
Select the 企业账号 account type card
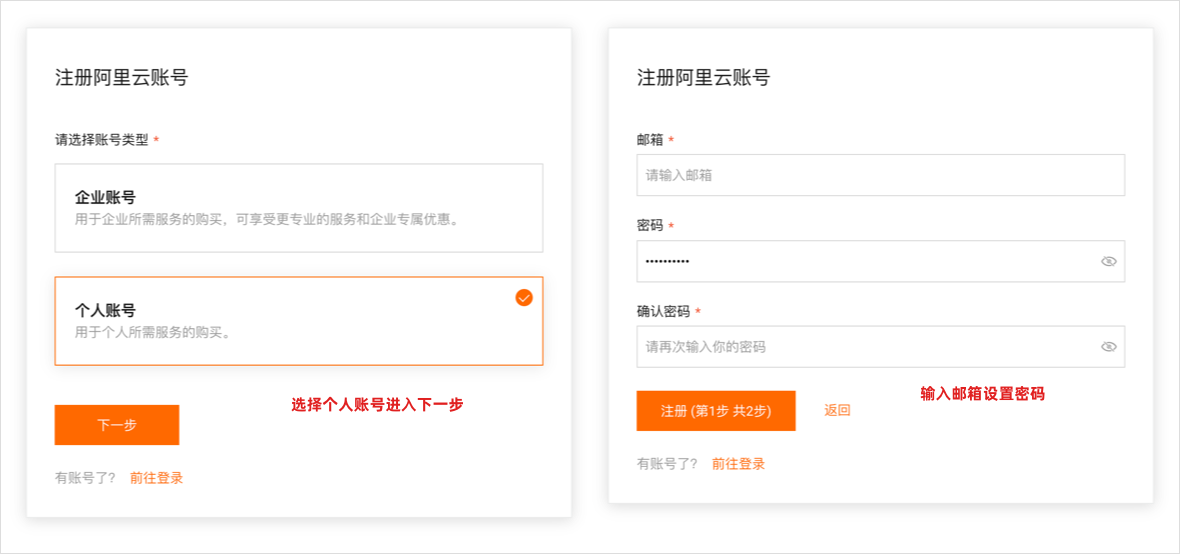298,208
